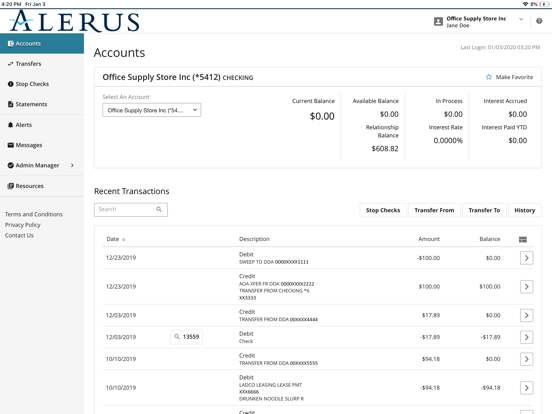
Task: Open table column settings icon
Action: (x=523, y=239)
